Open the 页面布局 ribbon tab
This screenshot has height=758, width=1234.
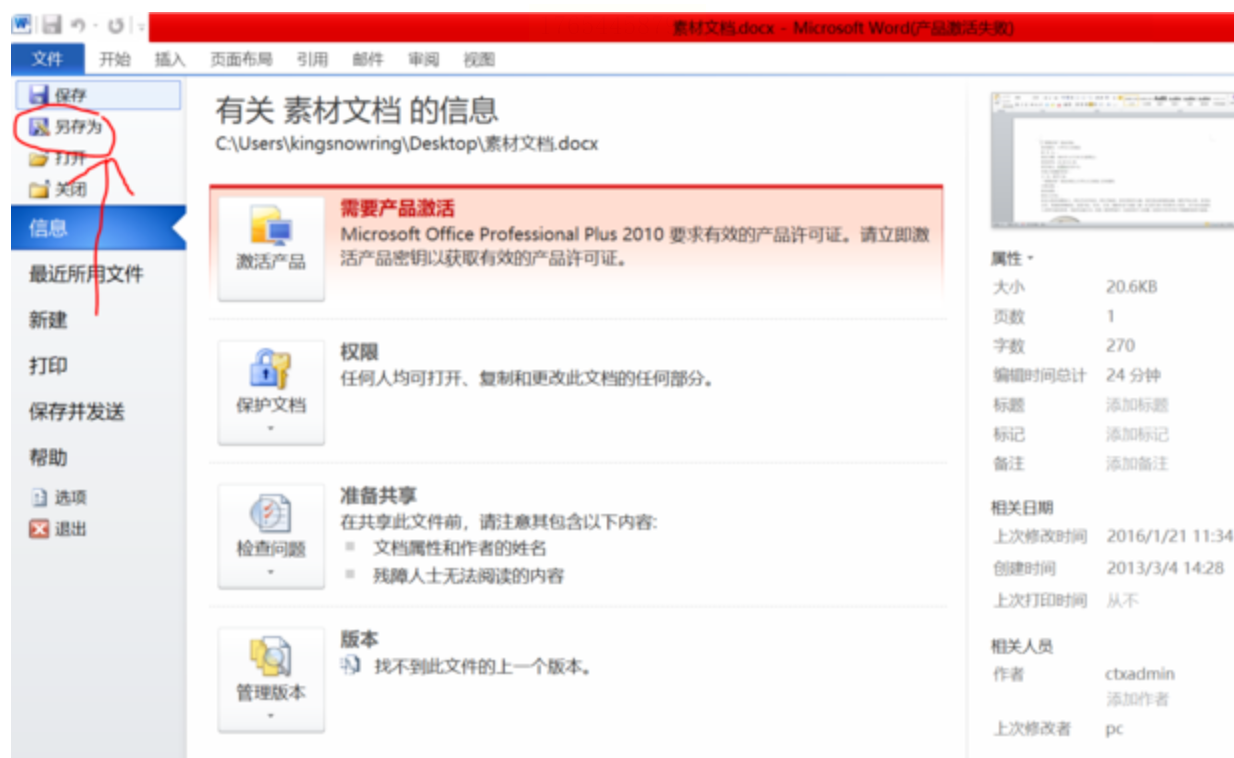(241, 60)
